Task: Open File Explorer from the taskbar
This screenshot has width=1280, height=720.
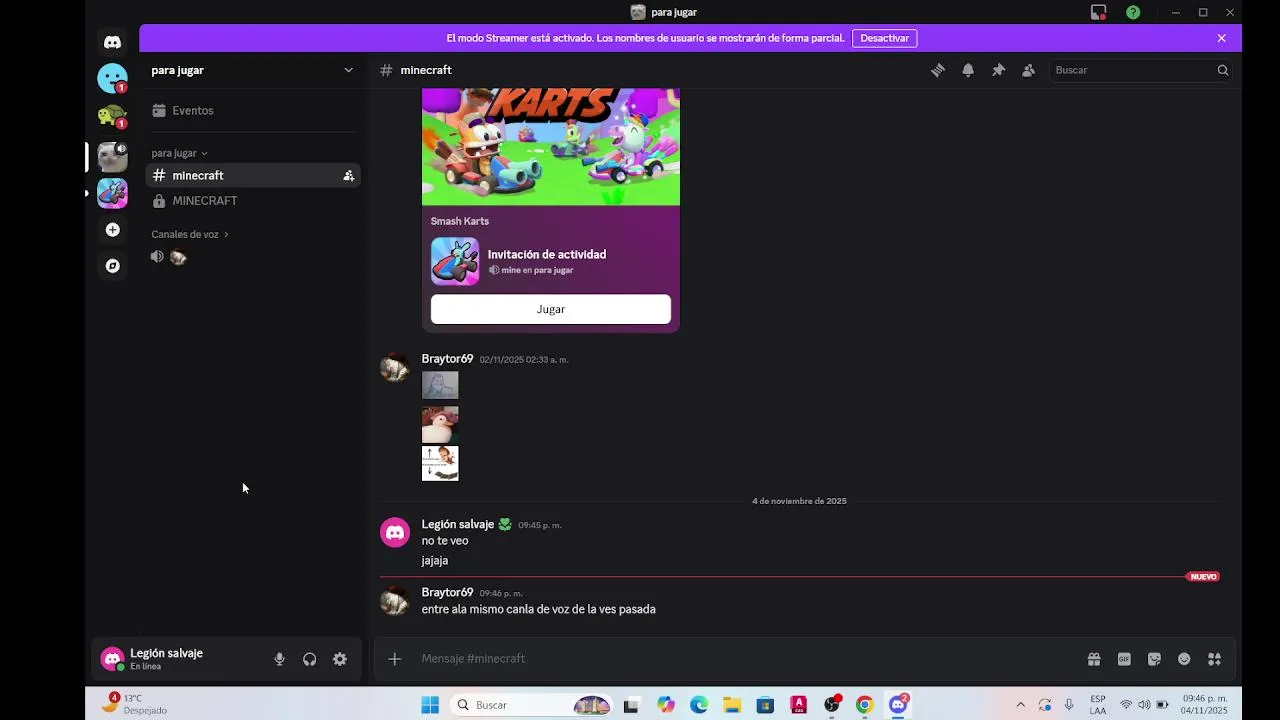Action: coord(732,705)
